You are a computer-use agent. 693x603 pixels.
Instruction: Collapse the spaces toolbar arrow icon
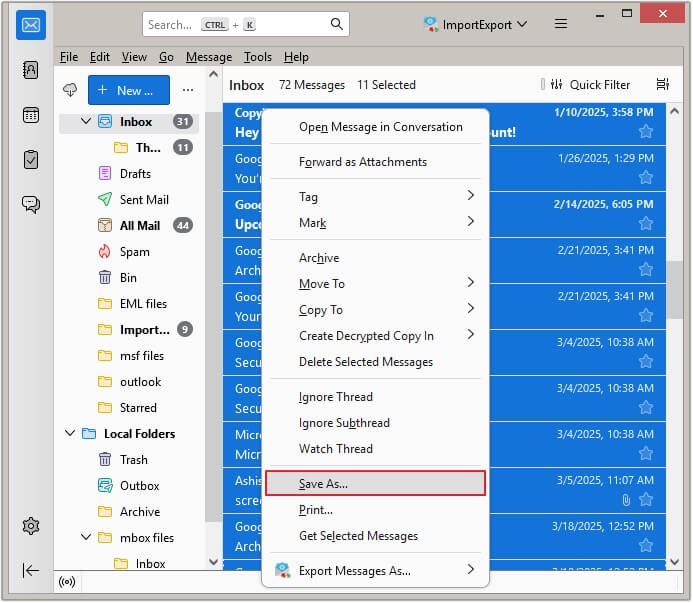pyautogui.click(x=30, y=570)
